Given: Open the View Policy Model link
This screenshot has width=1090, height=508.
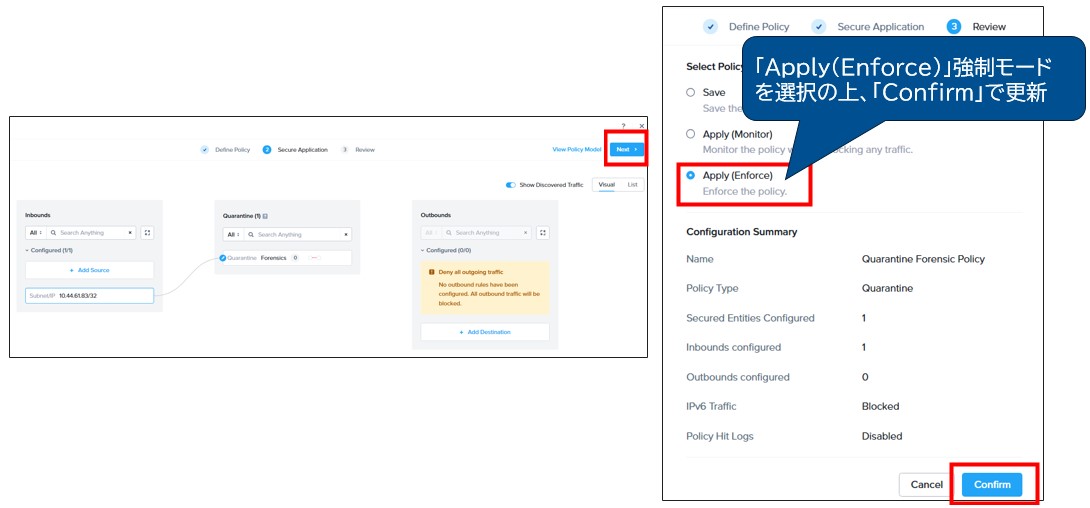Looking at the screenshot, I should point(577,150).
